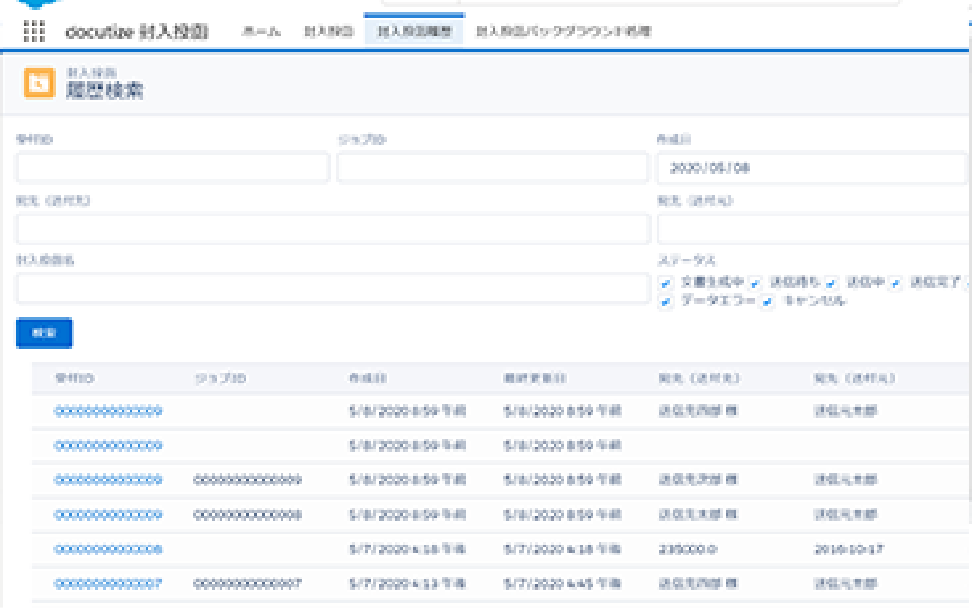Viewport: 972px width, 608px height.
Task: Uncheck the データエラー status checkbox
Action: [x=665, y=302]
